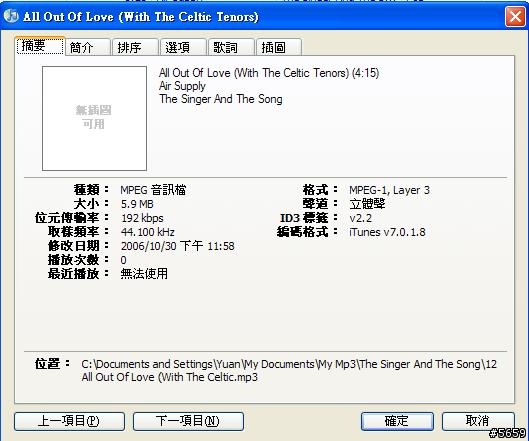Viewport: 529px width, 441px height.
Task: Open the 插圖 tab
Action: pyautogui.click(x=279, y=47)
